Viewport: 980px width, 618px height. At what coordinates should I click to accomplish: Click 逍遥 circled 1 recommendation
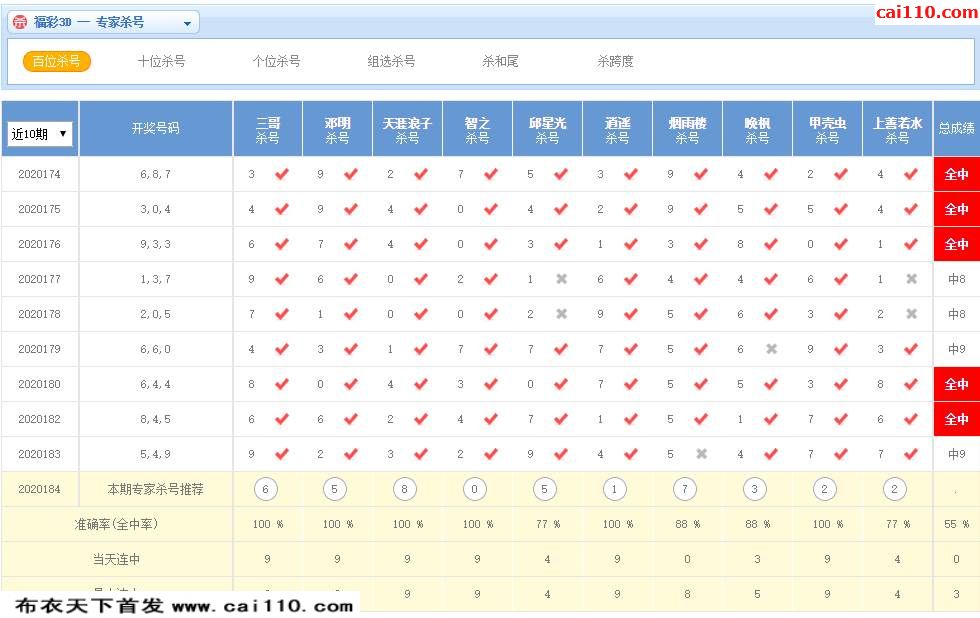pyautogui.click(x=614, y=489)
